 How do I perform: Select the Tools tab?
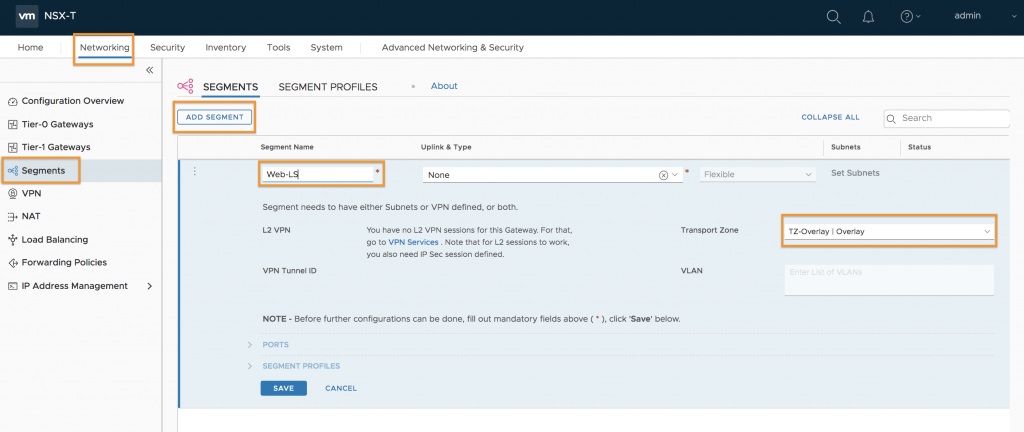(278, 48)
